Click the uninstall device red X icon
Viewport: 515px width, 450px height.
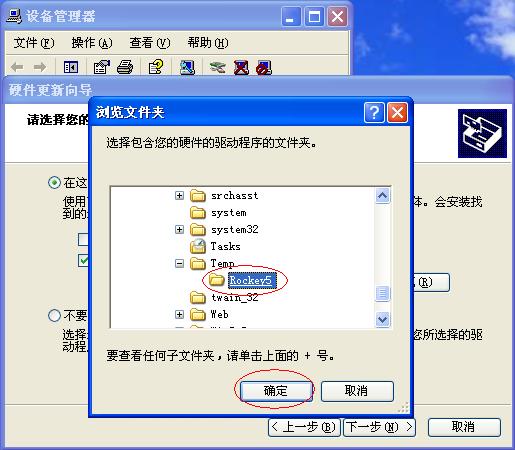click(x=241, y=67)
